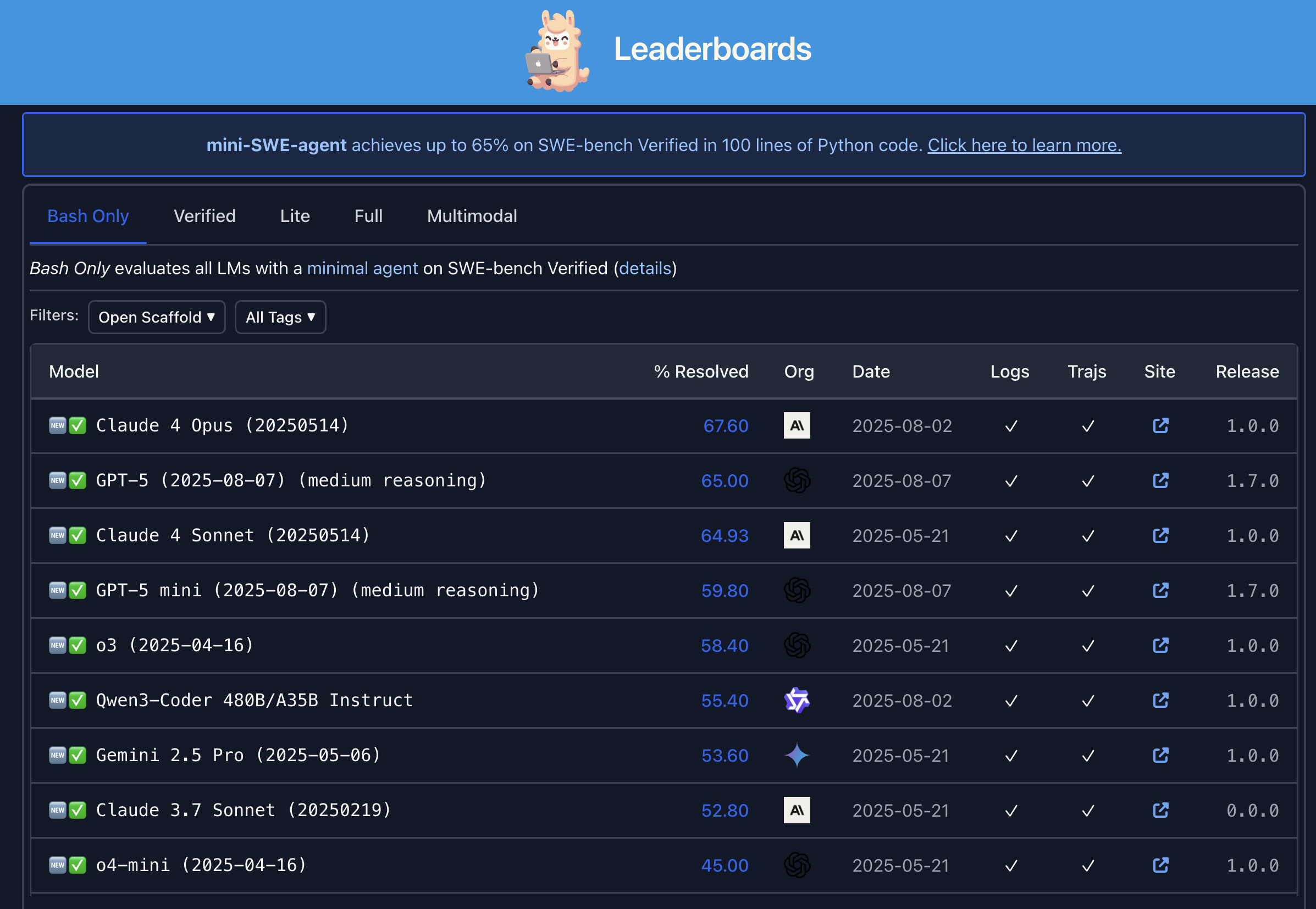Click Logs checkmark for Claude 4 Opus
This screenshot has width=1316, height=909.
(1011, 426)
